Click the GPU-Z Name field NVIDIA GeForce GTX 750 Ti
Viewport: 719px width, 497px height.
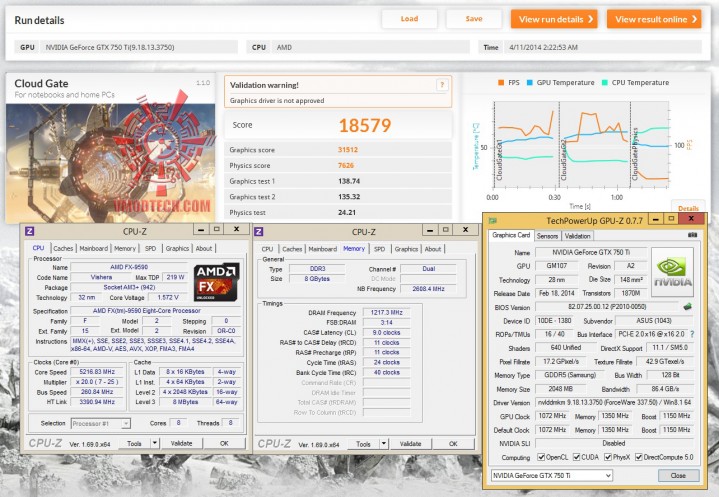(x=591, y=252)
